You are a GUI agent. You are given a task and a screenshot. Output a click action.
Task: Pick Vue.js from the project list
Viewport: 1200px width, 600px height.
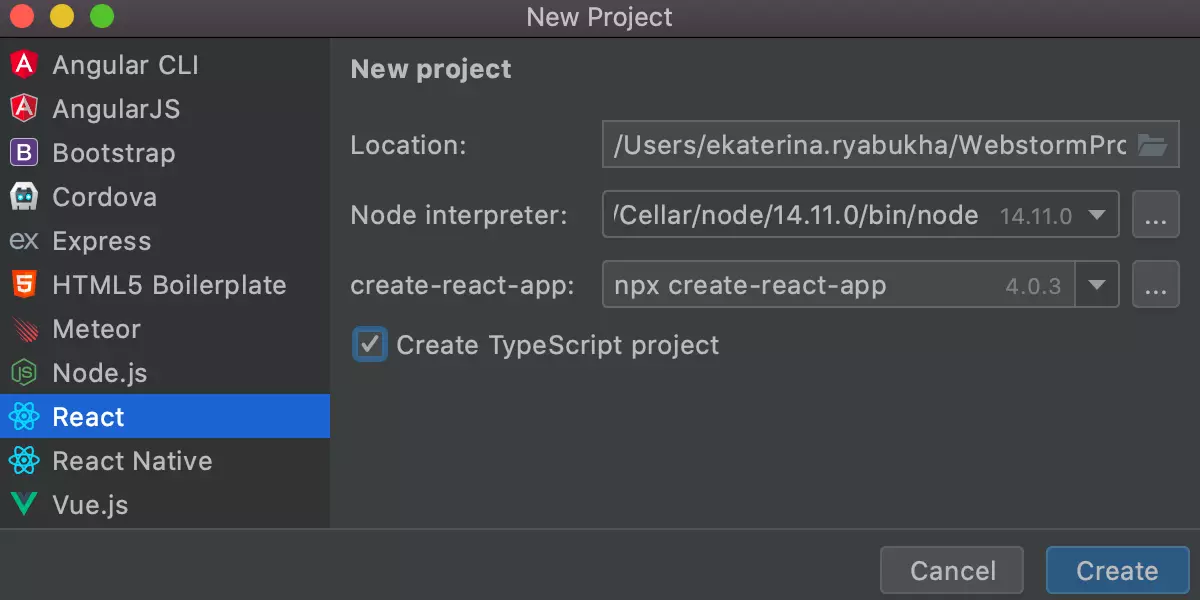point(165,505)
